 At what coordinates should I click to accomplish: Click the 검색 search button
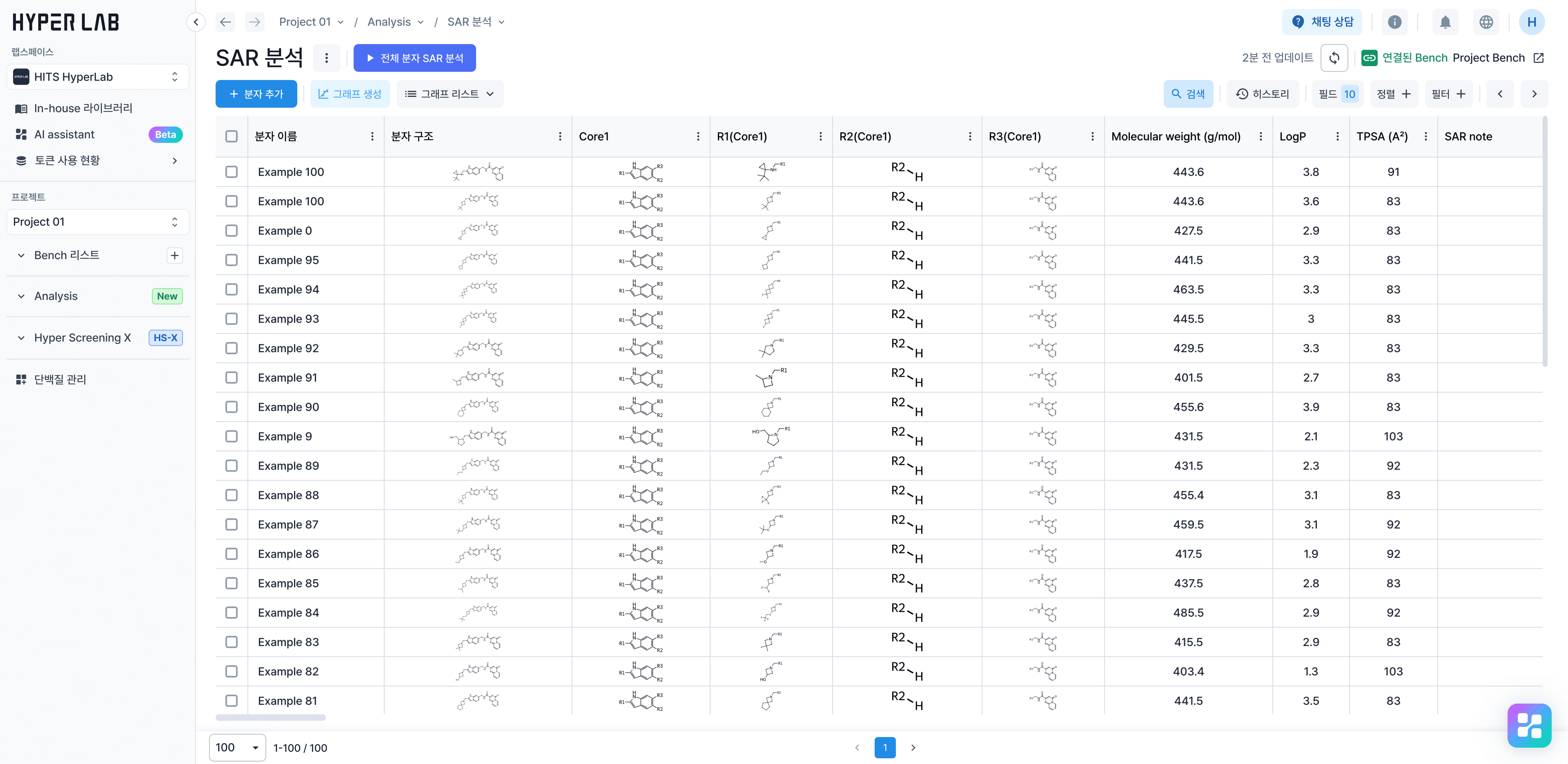click(x=1188, y=94)
